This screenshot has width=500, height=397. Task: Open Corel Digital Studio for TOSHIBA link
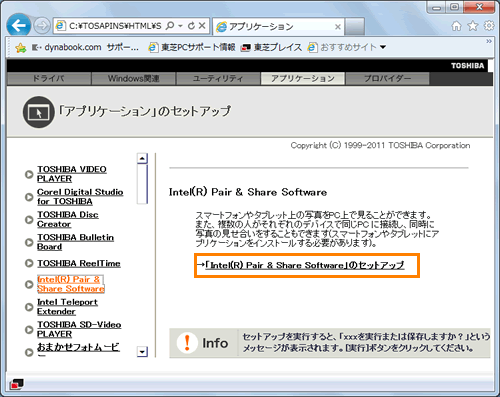click(x=80, y=197)
